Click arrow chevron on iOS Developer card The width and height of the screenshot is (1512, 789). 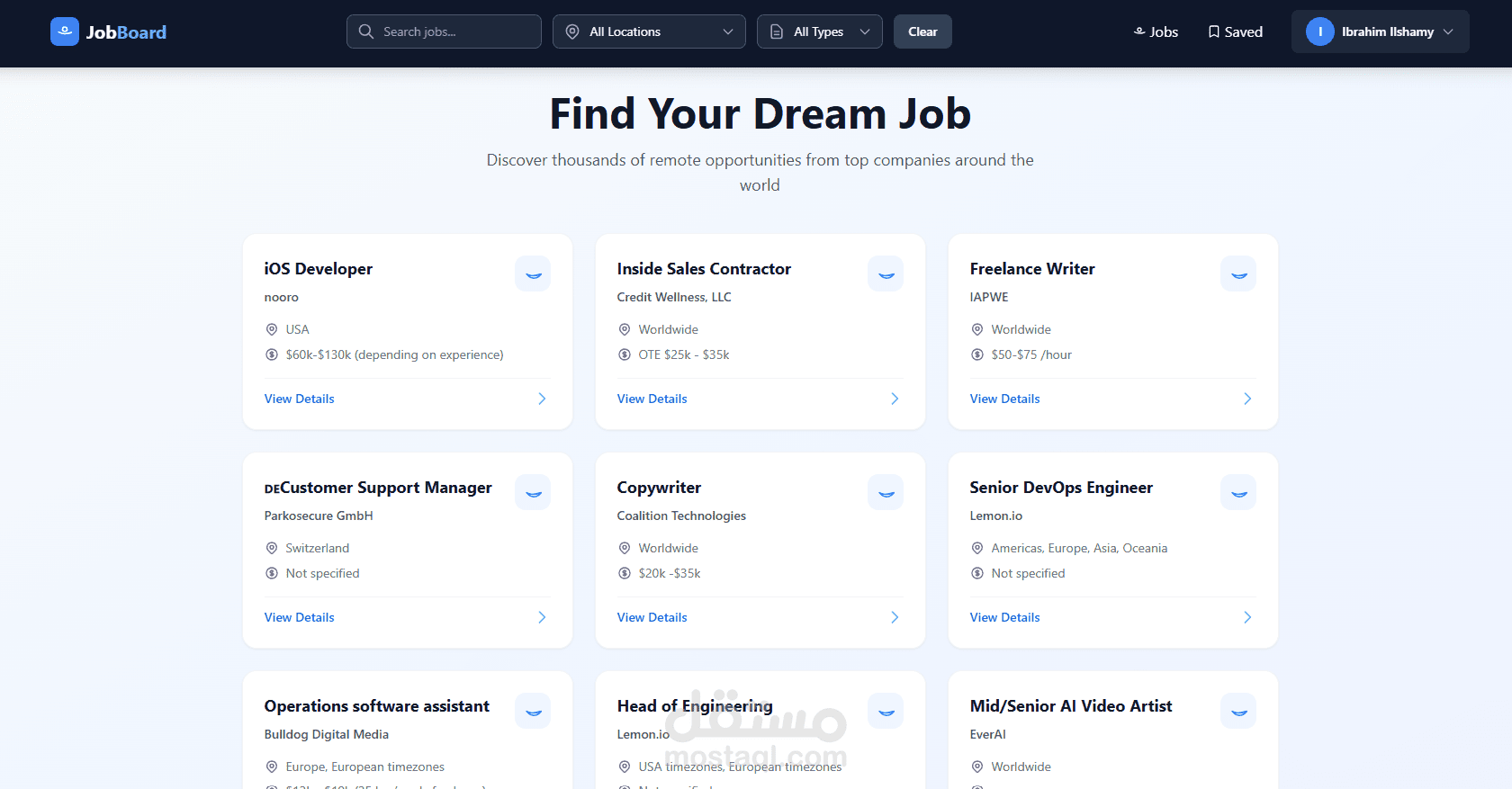click(542, 399)
